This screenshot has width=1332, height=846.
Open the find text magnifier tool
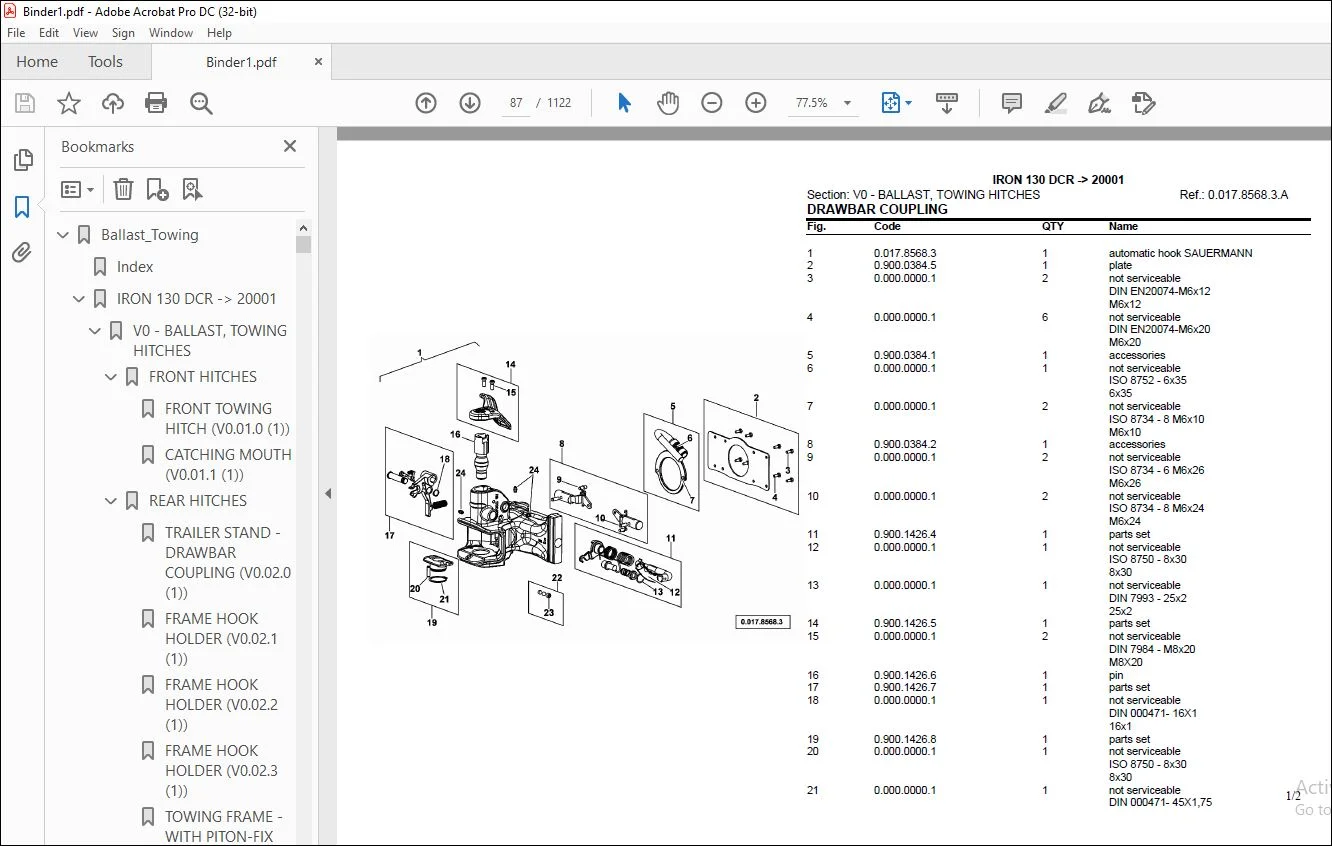201,103
